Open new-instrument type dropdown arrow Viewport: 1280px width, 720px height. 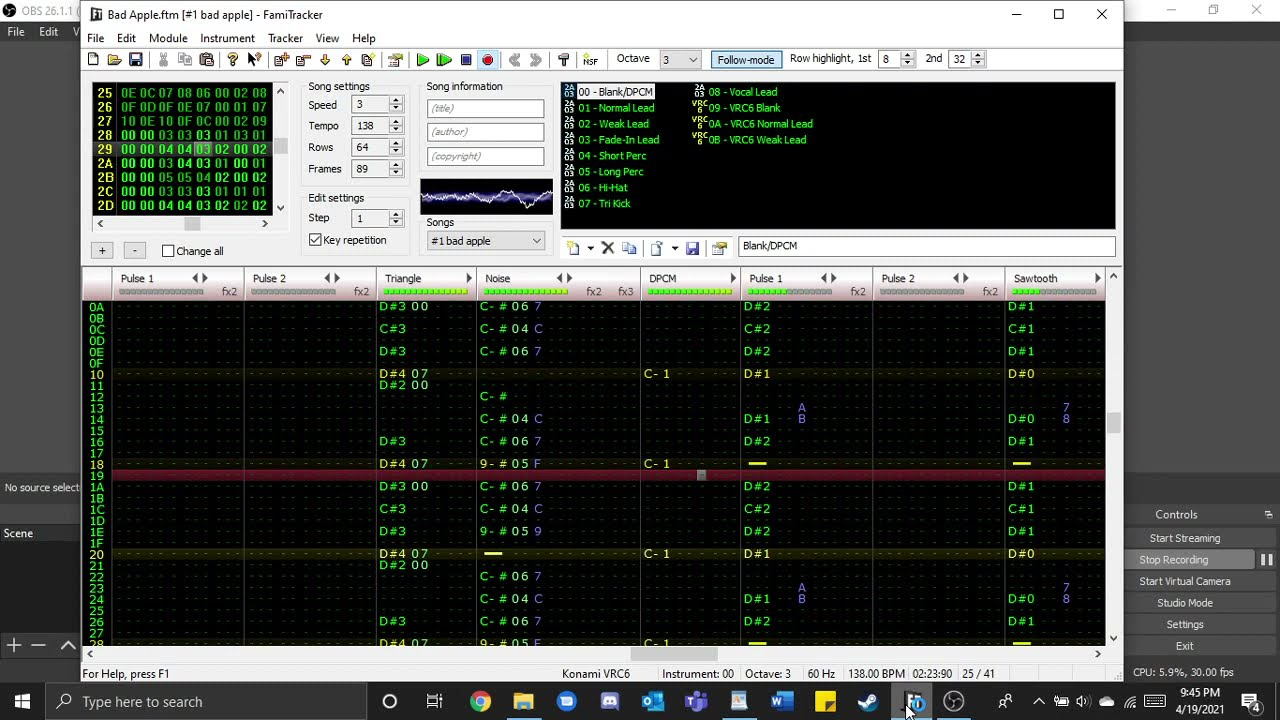pos(590,248)
